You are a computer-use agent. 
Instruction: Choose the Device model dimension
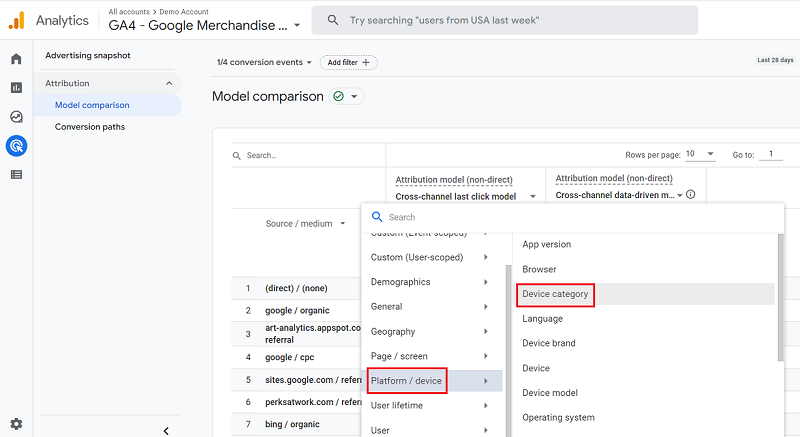tap(549, 393)
